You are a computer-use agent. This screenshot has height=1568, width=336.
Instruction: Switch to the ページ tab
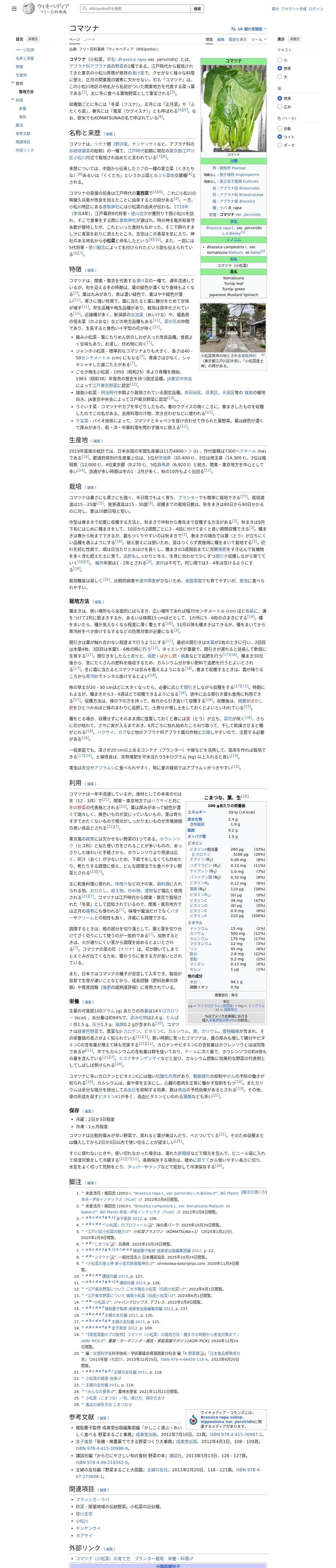pyautogui.click(x=74, y=39)
